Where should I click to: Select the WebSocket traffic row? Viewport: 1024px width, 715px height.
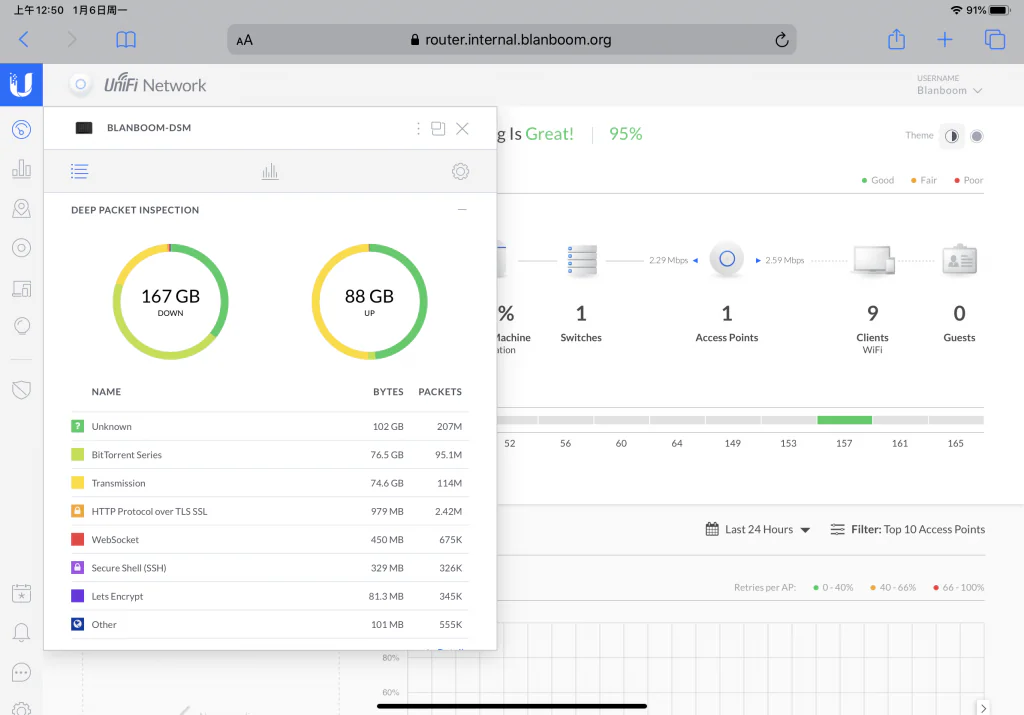coord(270,539)
